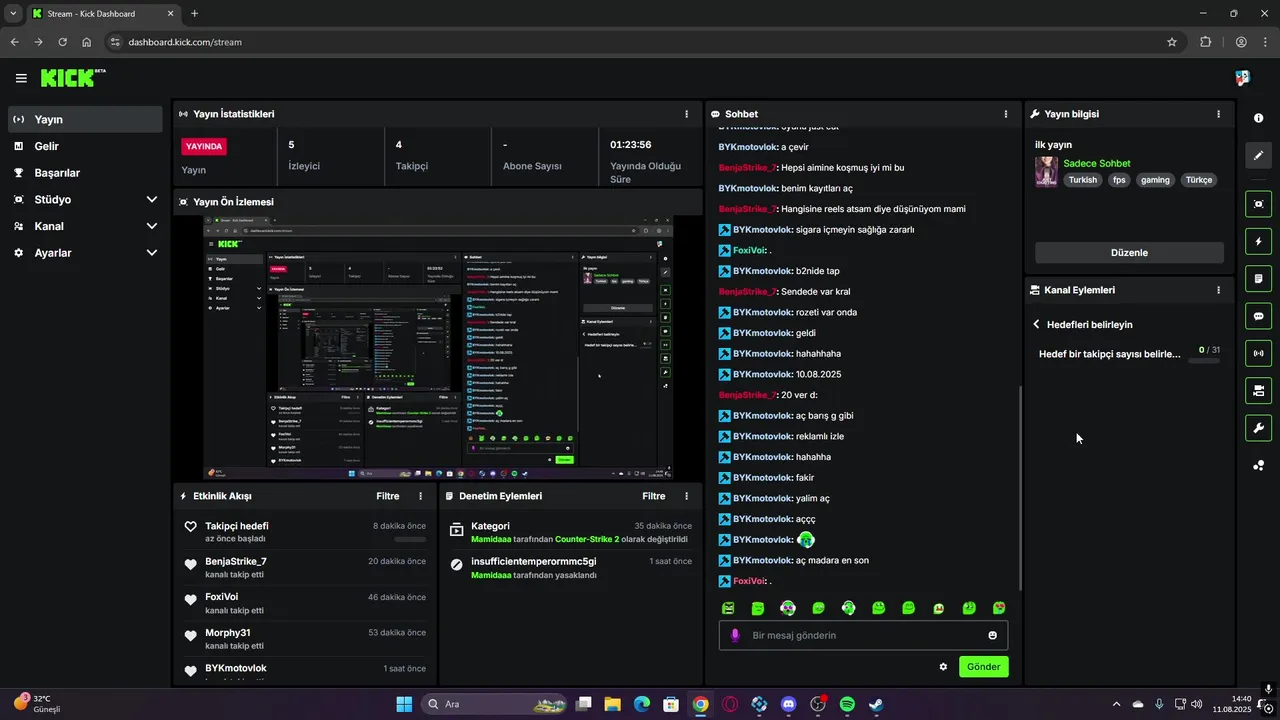The width and height of the screenshot is (1280, 720).
Task: Open Sohbet panel three-dot menu
Action: 1006,114
